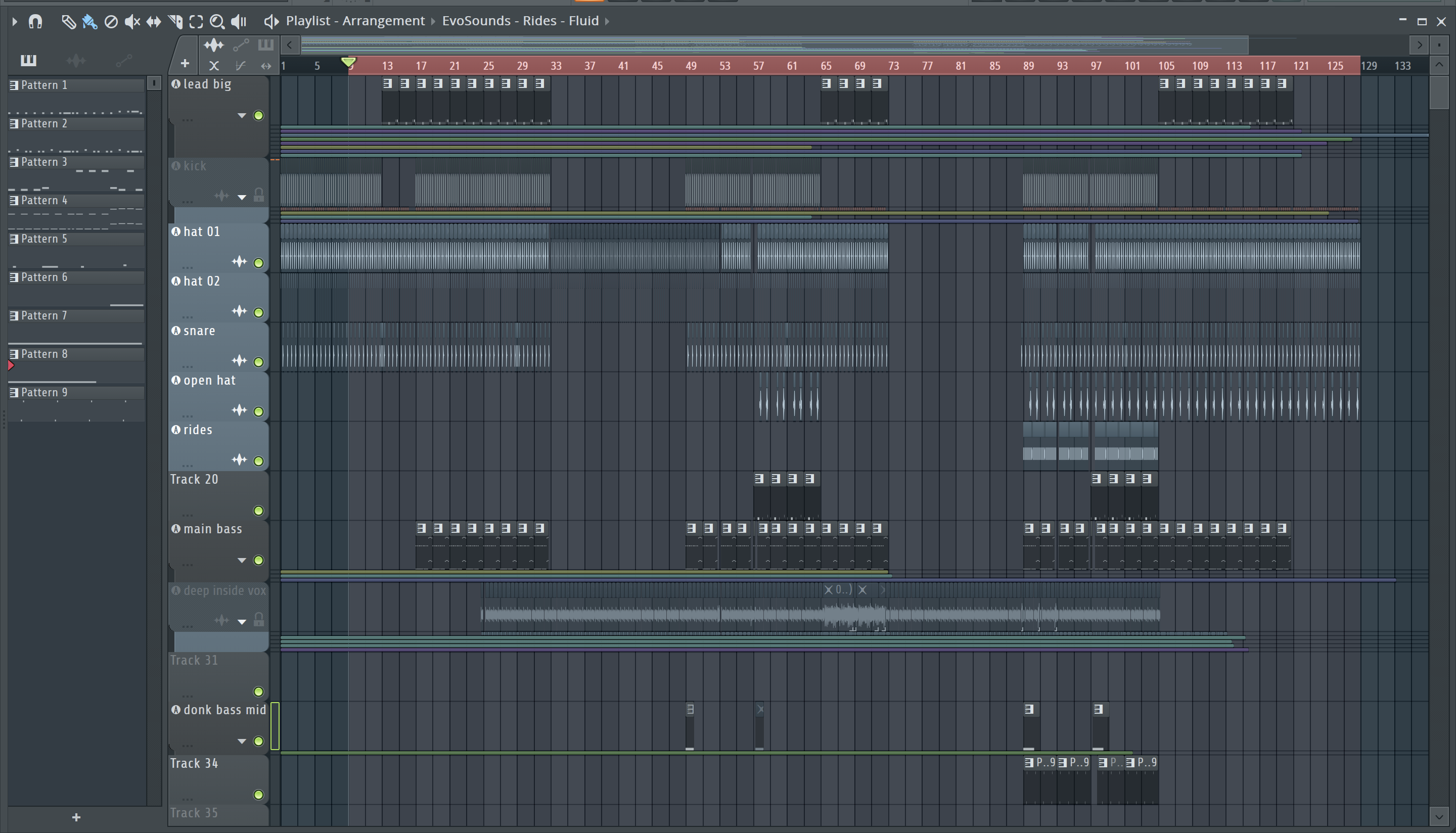Select the Delete tool
This screenshot has width=1456, height=833.
tap(111, 22)
